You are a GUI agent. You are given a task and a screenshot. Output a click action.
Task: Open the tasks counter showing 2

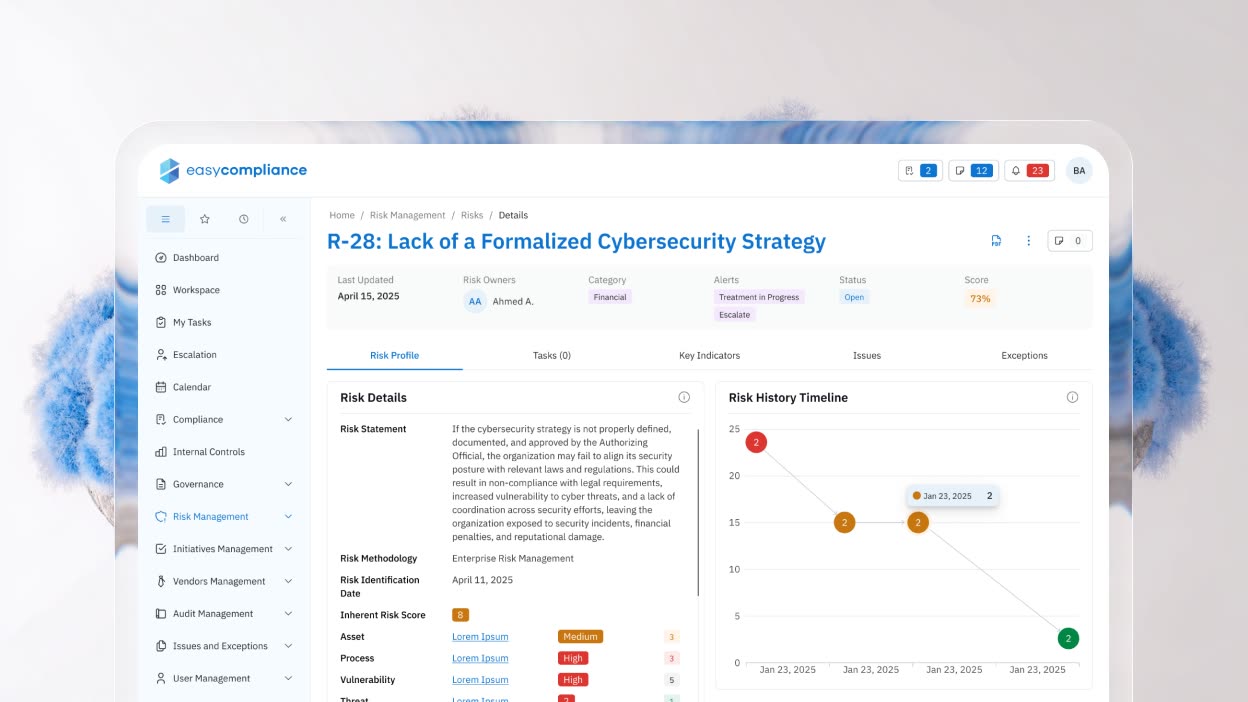tap(920, 171)
